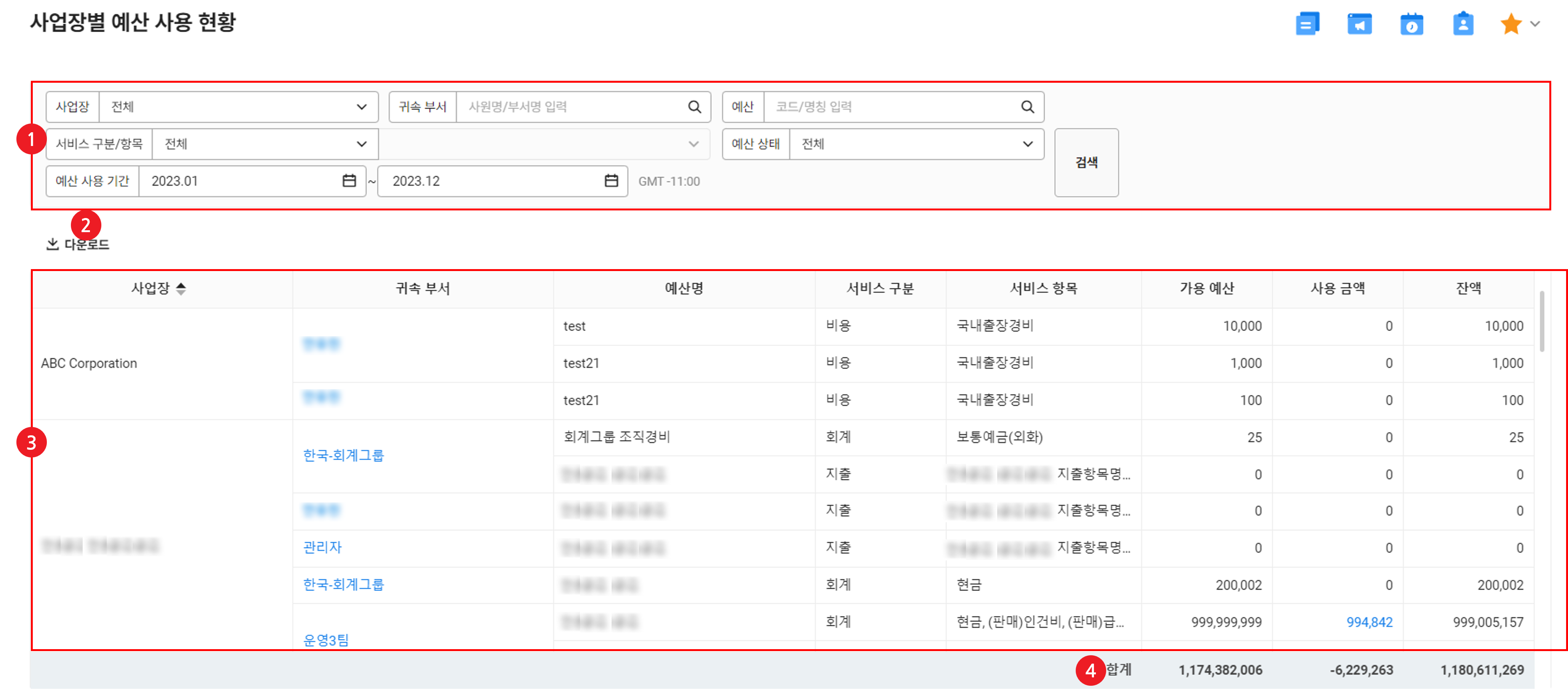Viewport: 1568px width, 693px height.
Task: Expand the chevron beside the favorites star
Action: (1536, 24)
